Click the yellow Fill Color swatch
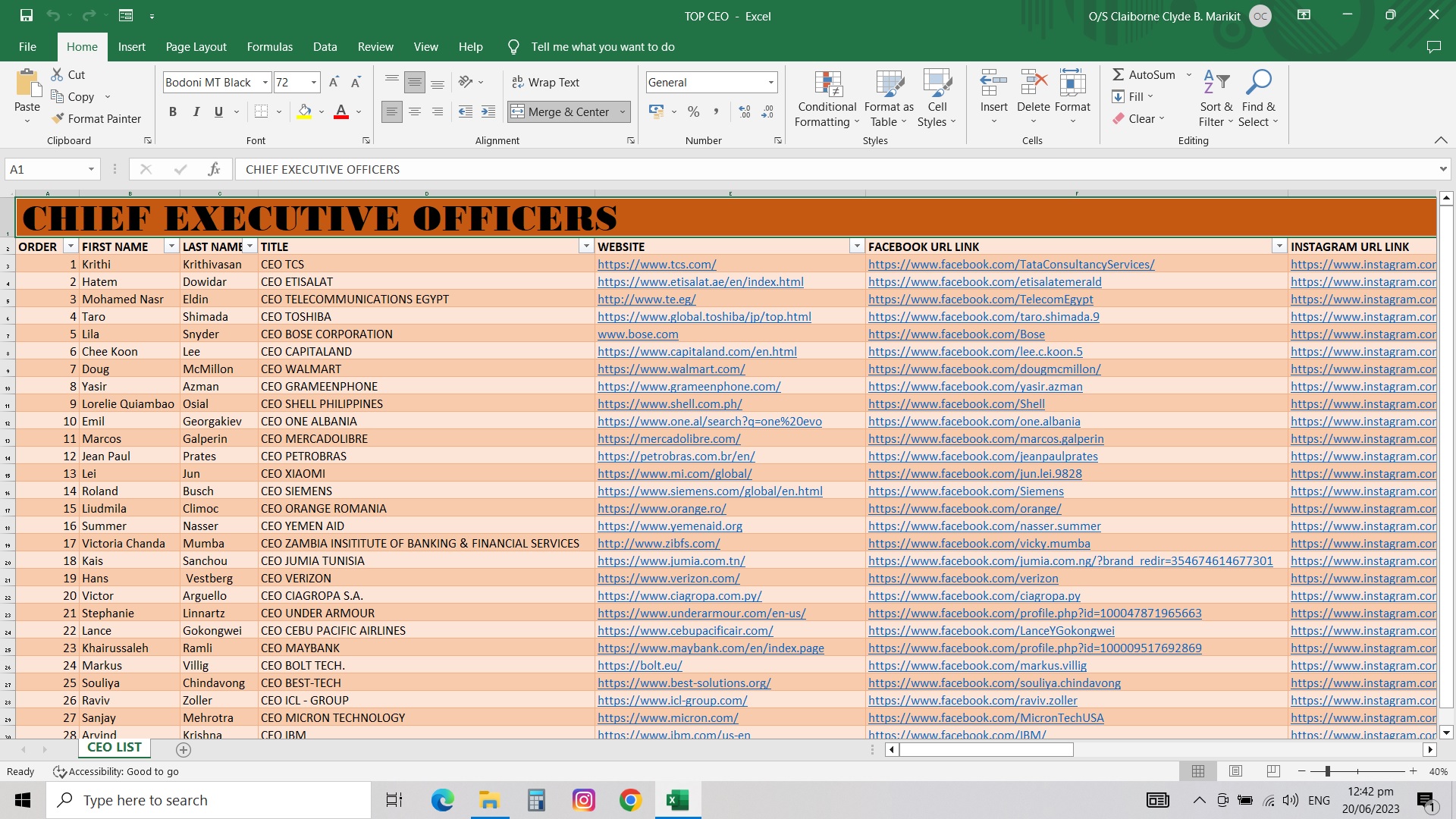The height and width of the screenshot is (819, 1456). click(304, 111)
